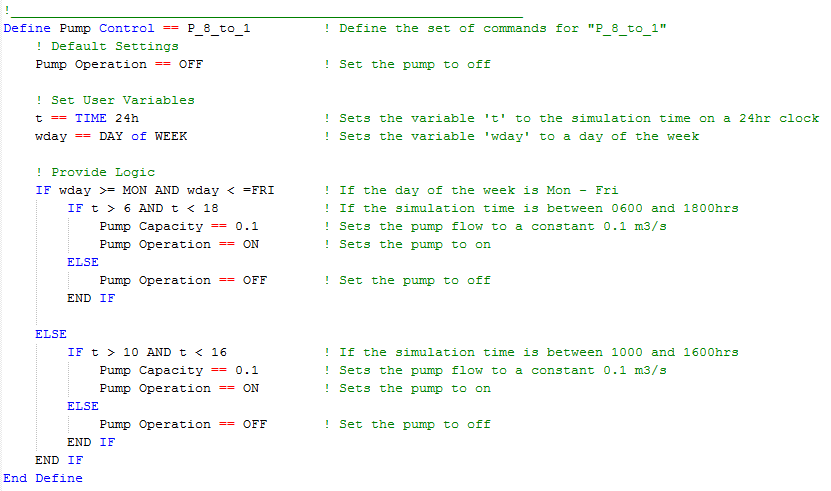Click the DAY keyword in the wday assignment

point(111,136)
